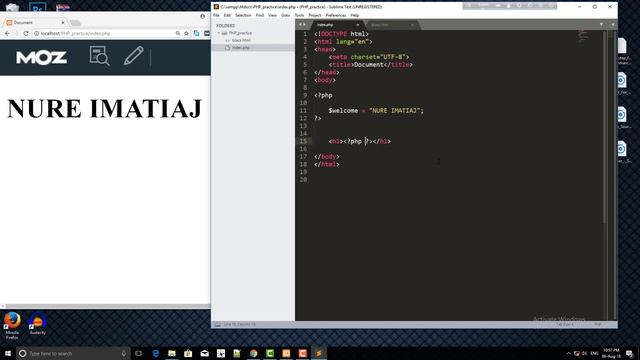Collapse the PHP_practice folder in sidebar

point(219,33)
